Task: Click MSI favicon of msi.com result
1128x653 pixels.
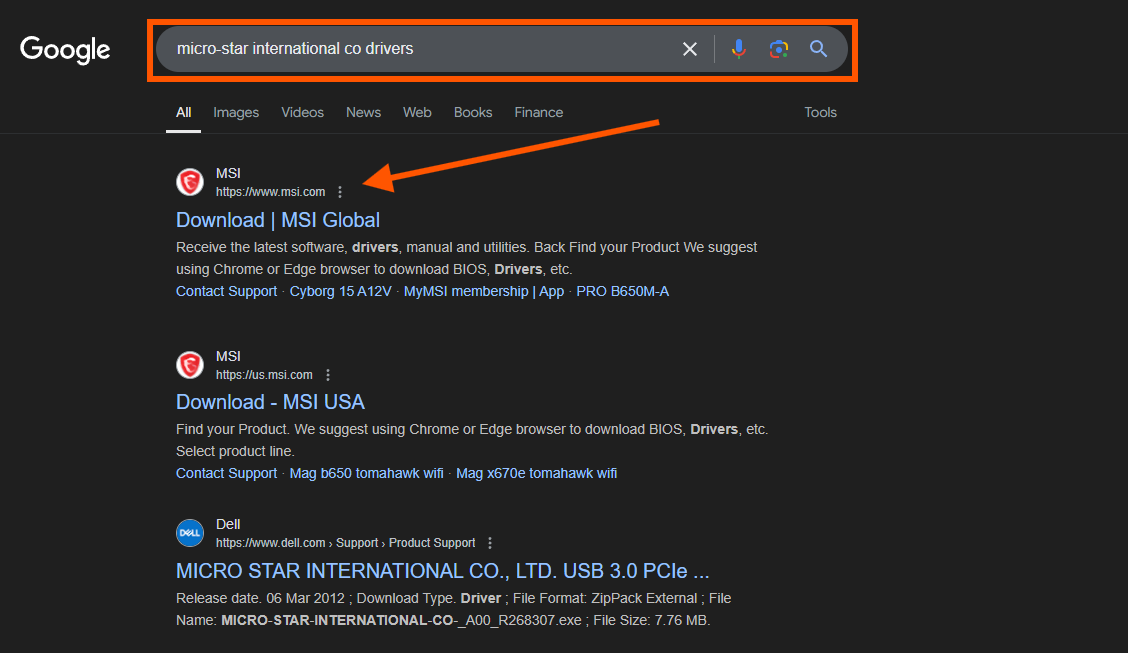Action: click(190, 182)
